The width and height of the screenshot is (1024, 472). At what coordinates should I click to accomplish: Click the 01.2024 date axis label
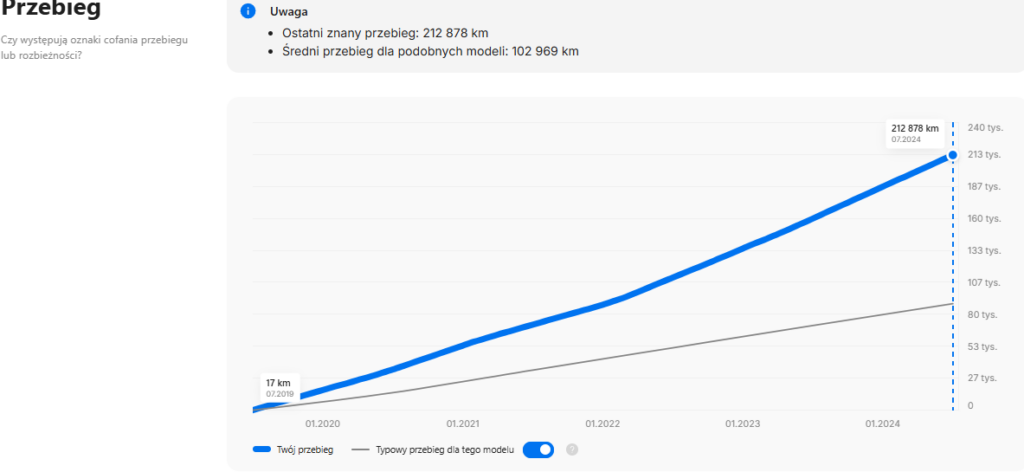click(883, 424)
